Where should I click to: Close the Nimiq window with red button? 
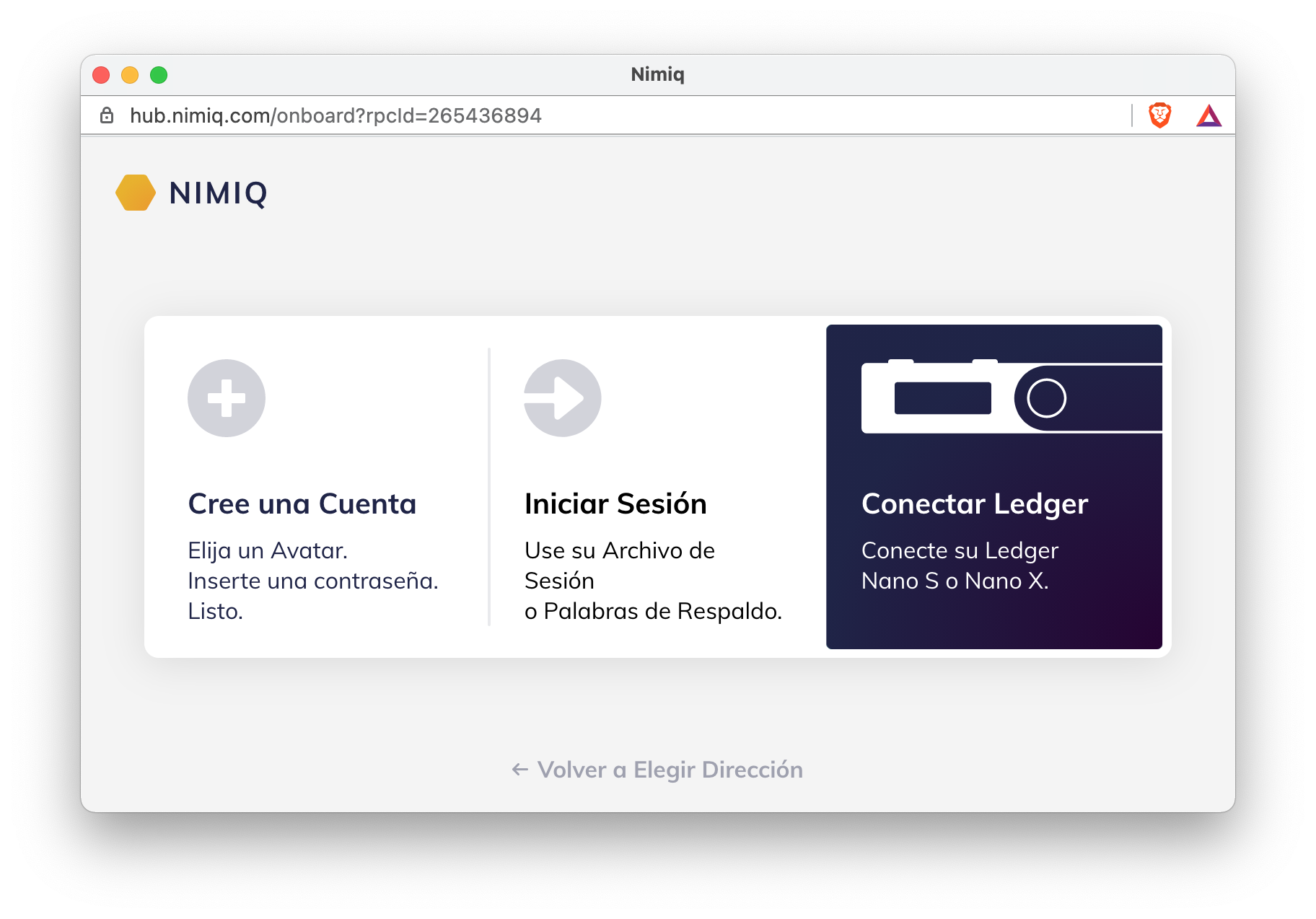(x=101, y=75)
